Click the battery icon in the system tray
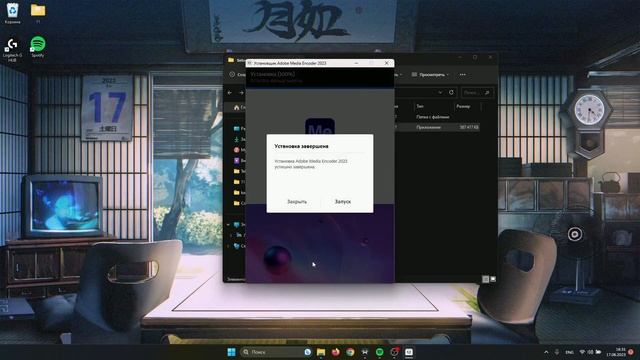The width and height of the screenshot is (640, 360). tap(598, 352)
